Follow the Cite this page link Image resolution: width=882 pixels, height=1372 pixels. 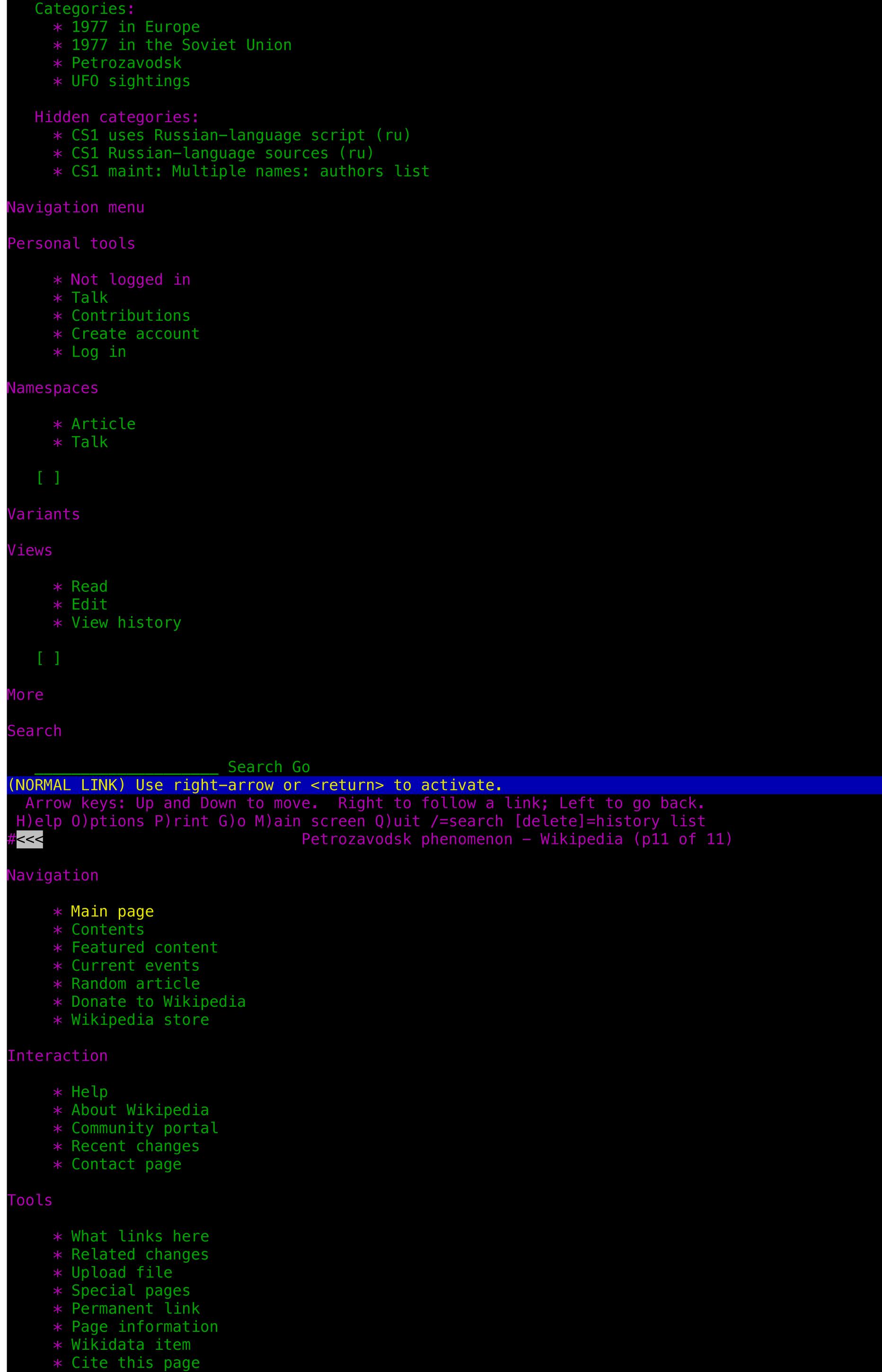point(136,1363)
